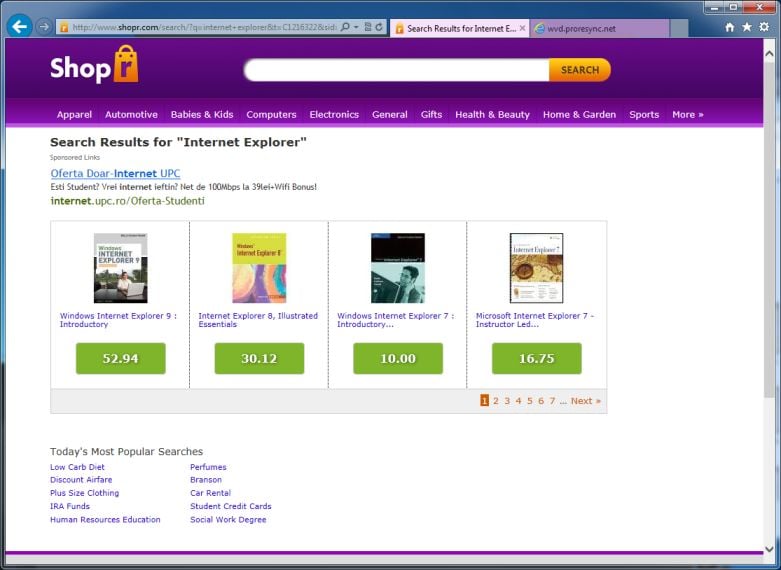781x570 pixels.
Task: Click the 52.94 price button
Action: [121, 358]
